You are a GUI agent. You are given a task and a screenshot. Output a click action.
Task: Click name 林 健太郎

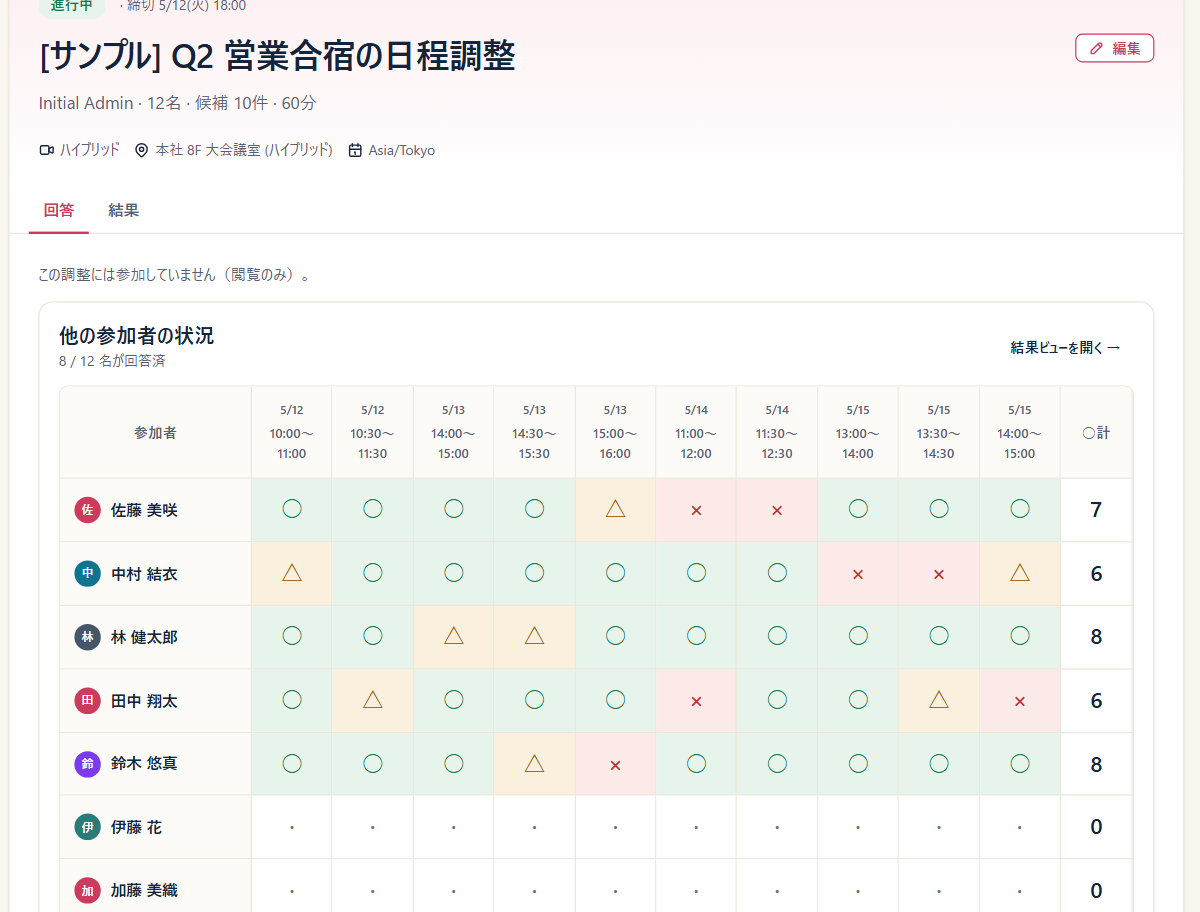coord(144,637)
